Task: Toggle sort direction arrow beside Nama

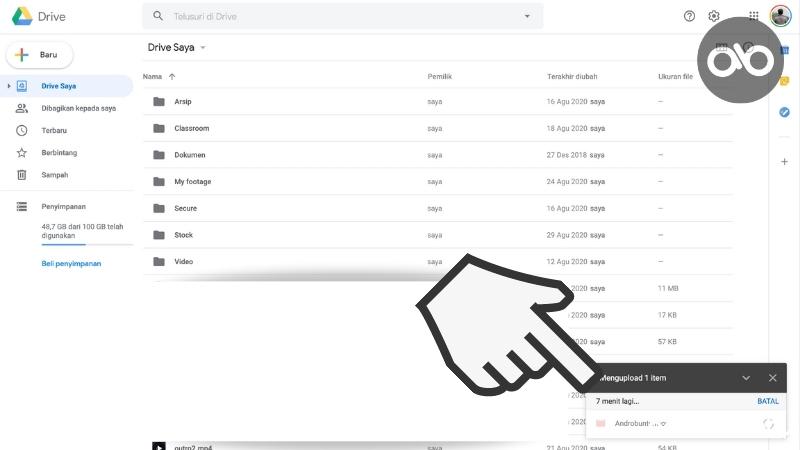Action: click(172, 77)
